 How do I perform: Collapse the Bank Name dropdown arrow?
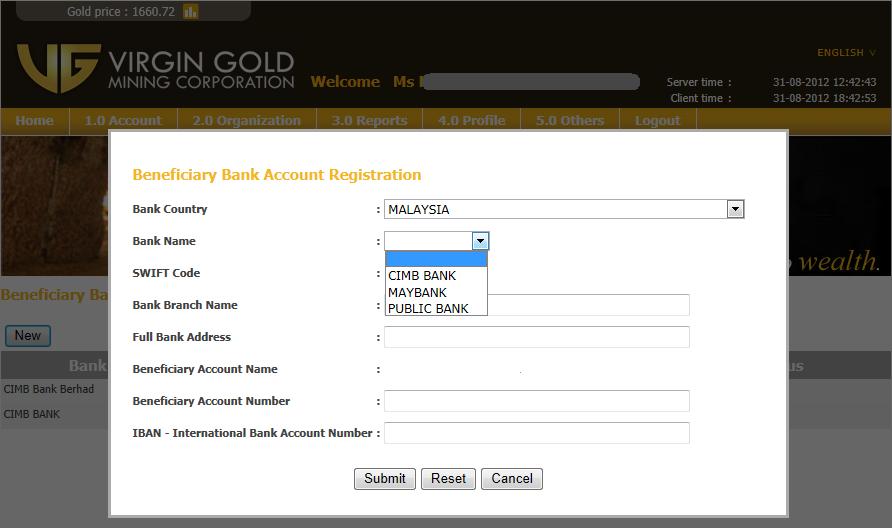[480, 241]
